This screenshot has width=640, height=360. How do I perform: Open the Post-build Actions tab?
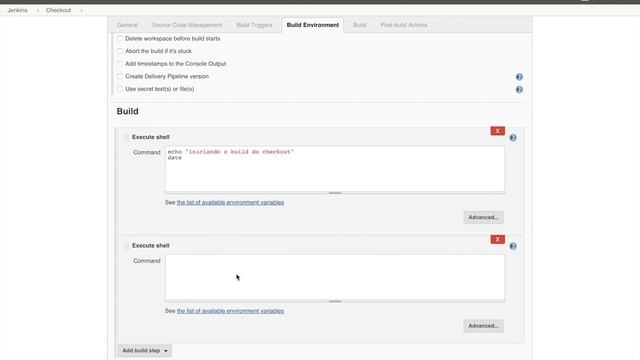pyautogui.click(x=404, y=25)
